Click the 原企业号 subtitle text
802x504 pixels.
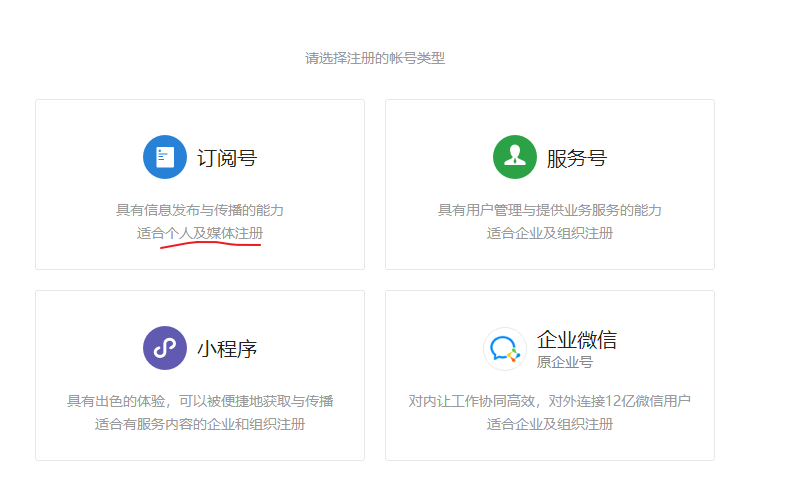coord(565,362)
